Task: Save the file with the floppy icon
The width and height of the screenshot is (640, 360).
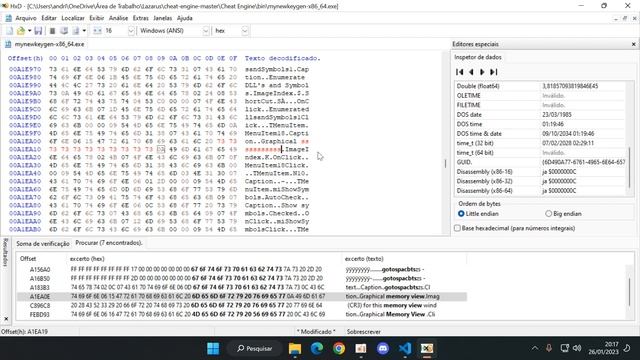Action: point(38,31)
